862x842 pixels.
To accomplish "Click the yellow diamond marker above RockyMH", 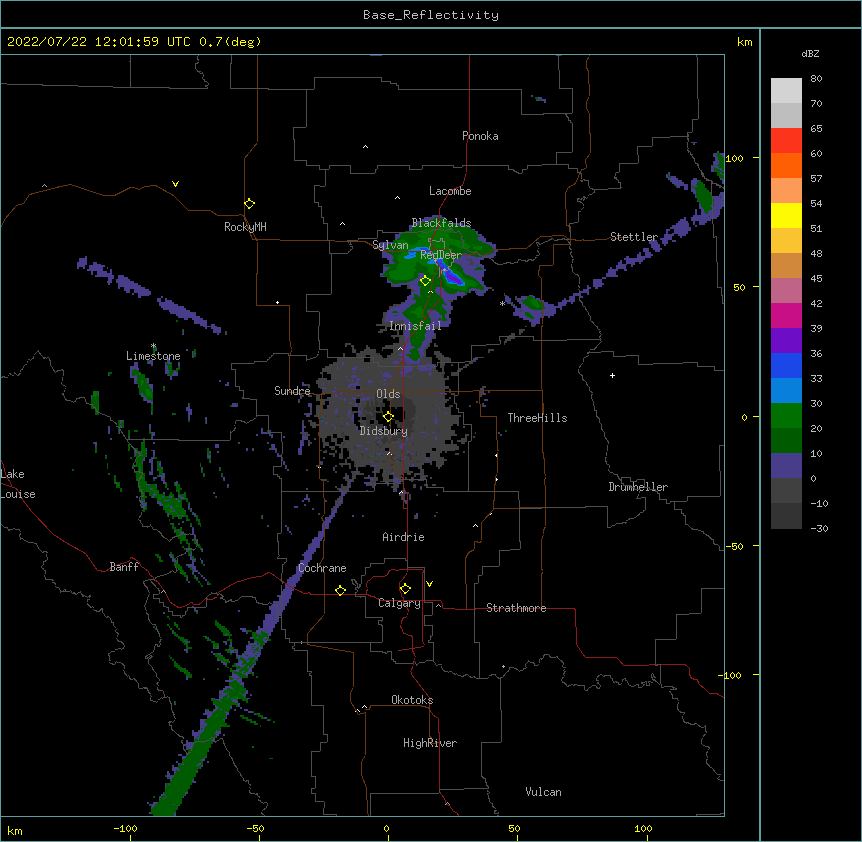I will tap(249, 204).
